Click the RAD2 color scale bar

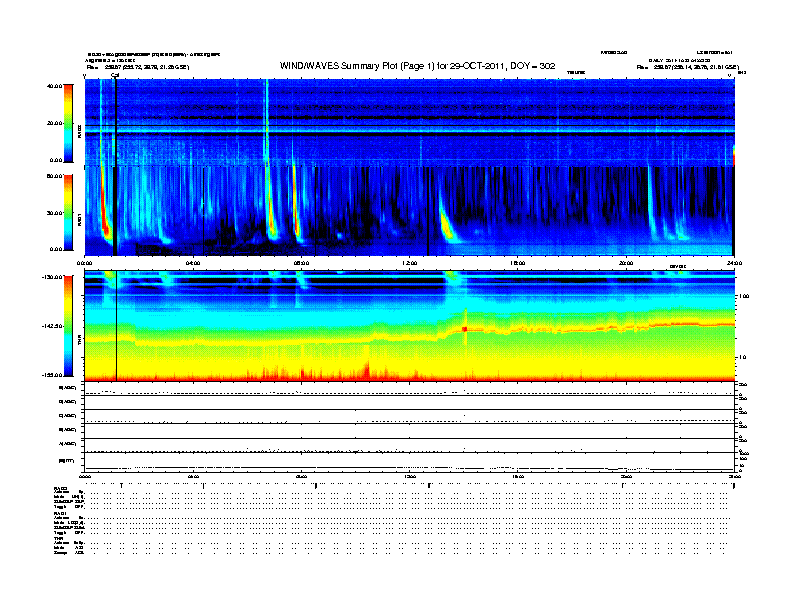click(x=68, y=123)
